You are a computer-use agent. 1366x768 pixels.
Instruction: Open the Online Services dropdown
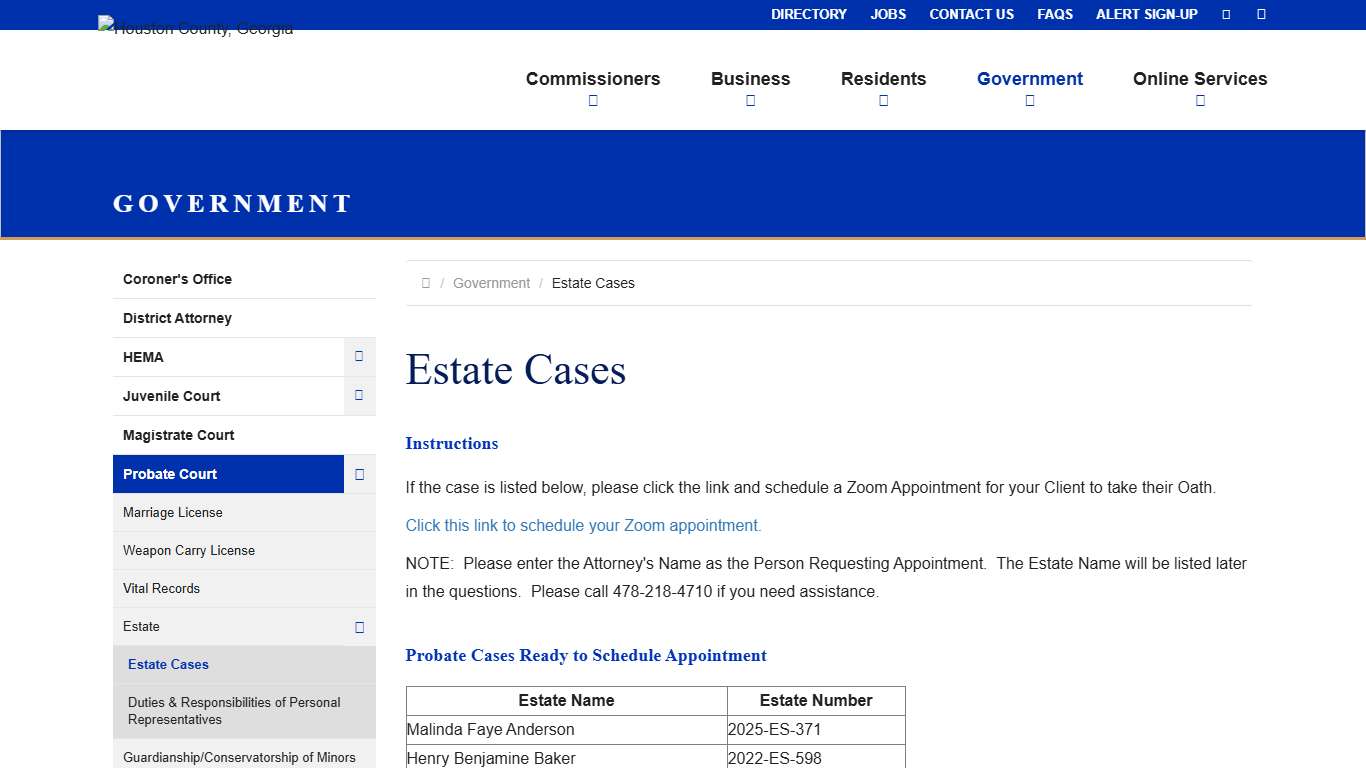pos(1200,88)
